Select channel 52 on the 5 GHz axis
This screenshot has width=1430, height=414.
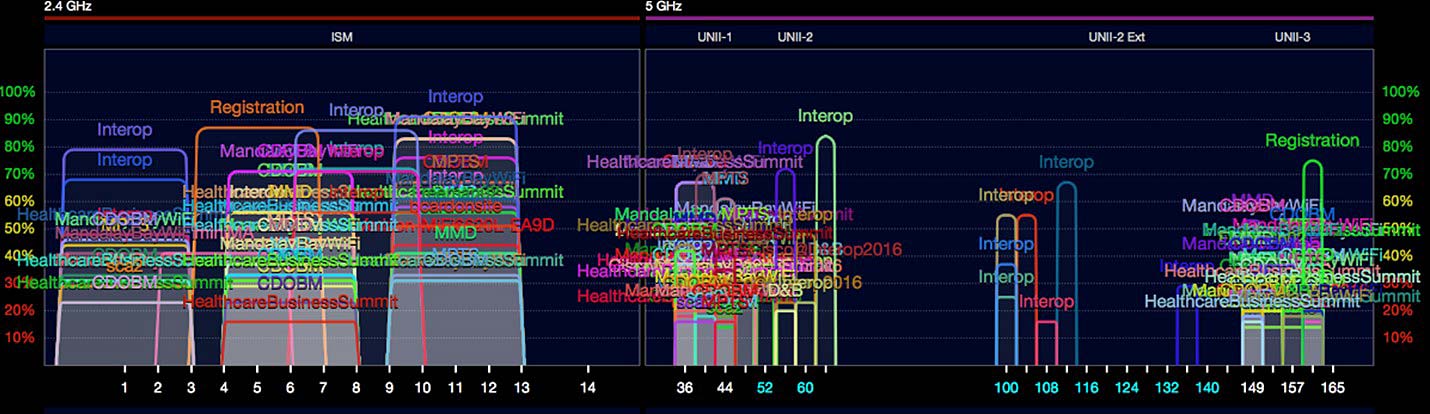click(x=765, y=386)
